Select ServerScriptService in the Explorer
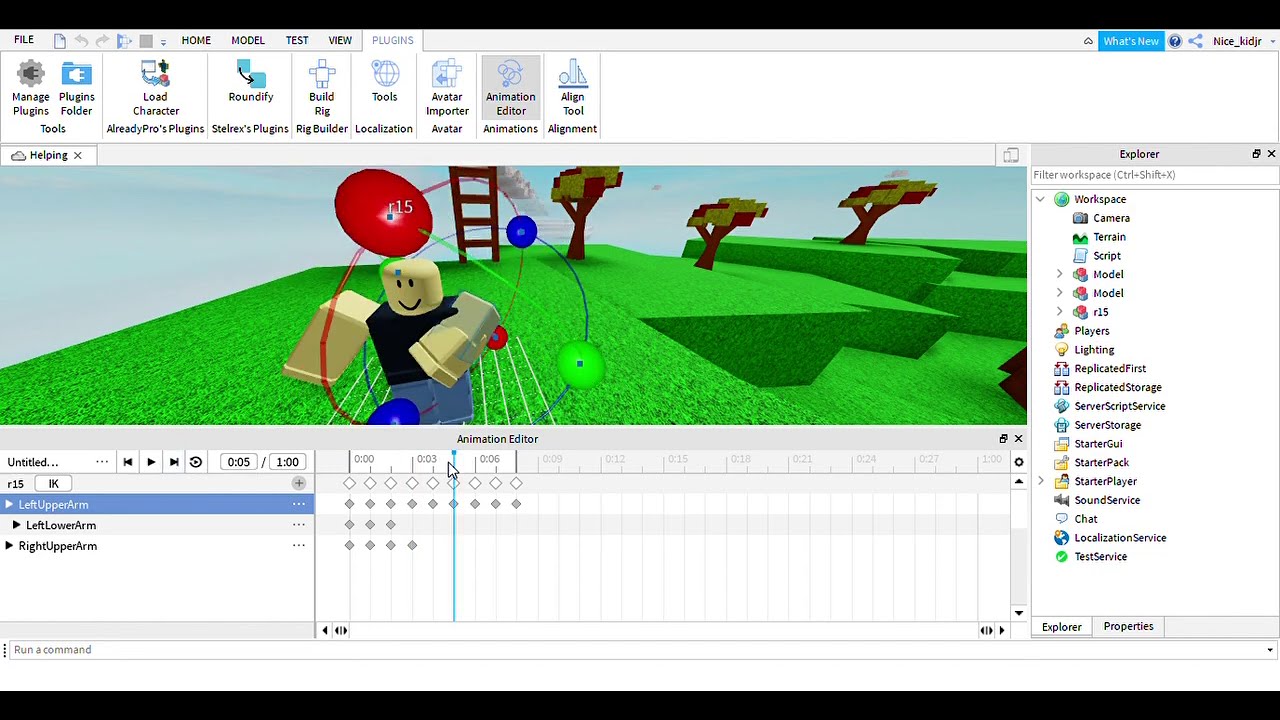 (x=1120, y=406)
